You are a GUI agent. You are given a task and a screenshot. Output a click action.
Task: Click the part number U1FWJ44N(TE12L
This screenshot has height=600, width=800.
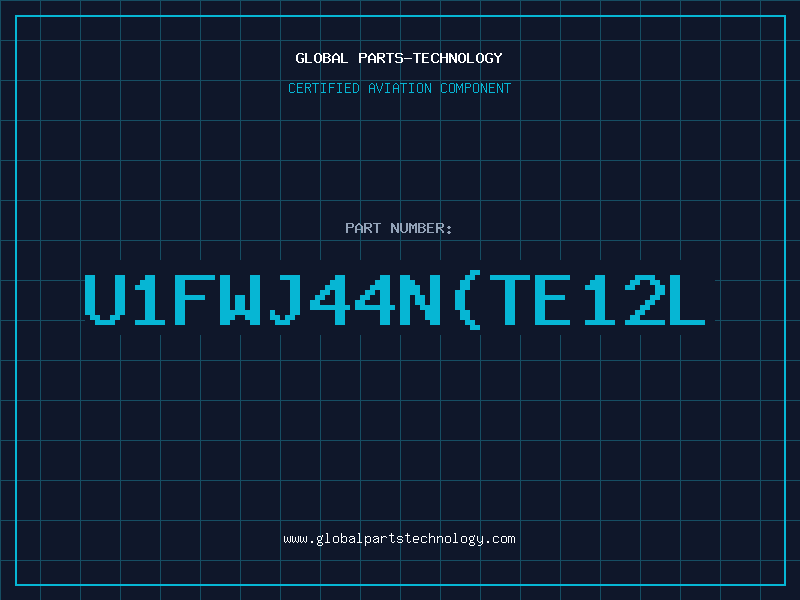click(x=395, y=301)
